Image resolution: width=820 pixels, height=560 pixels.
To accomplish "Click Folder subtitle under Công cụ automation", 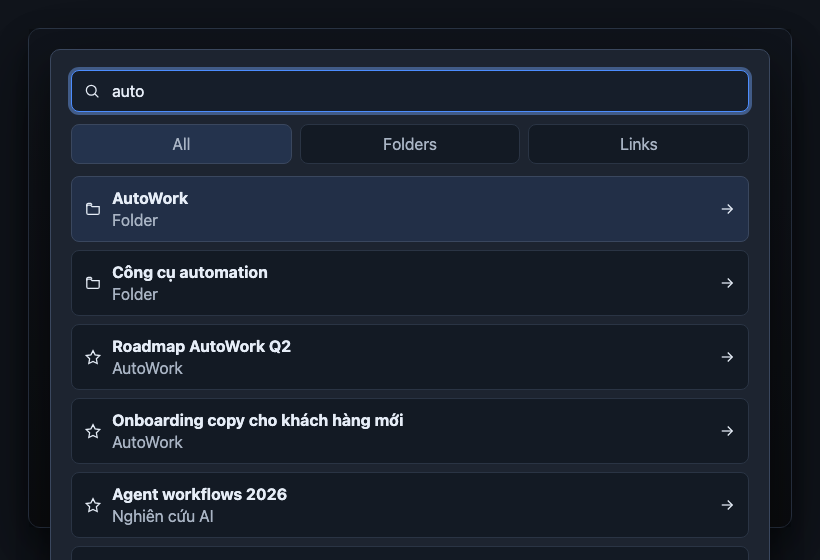I will coord(135,294).
